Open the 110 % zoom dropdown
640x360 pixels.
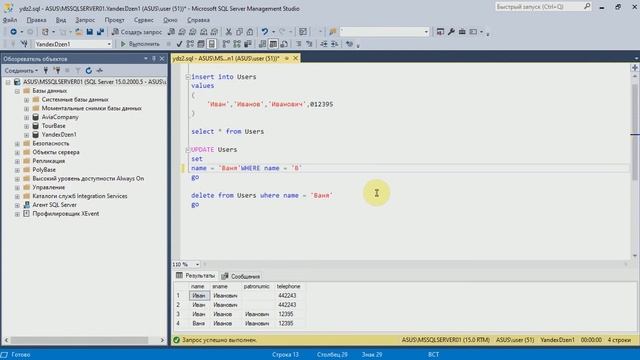click(197, 264)
